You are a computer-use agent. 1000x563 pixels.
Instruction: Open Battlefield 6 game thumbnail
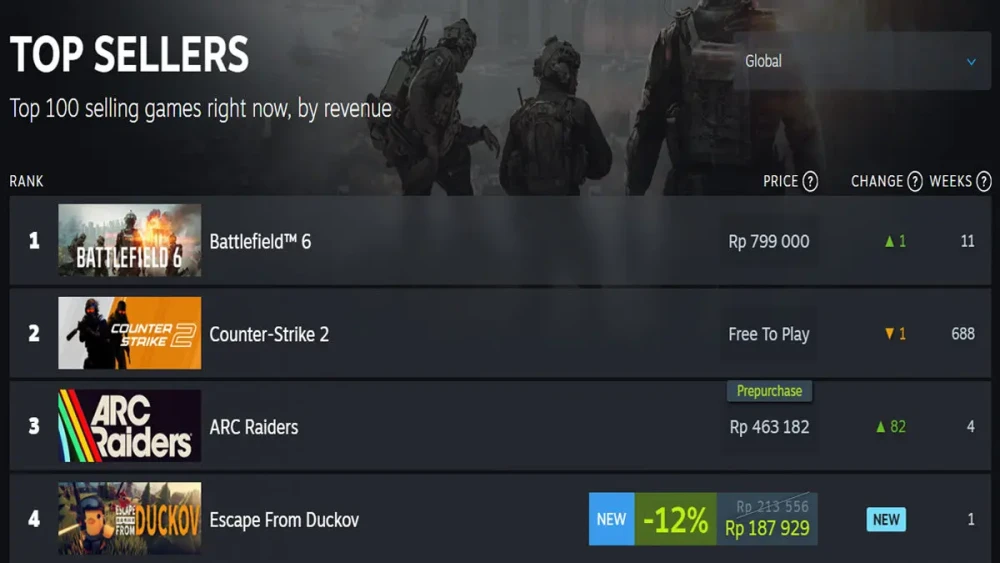click(129, 240)
